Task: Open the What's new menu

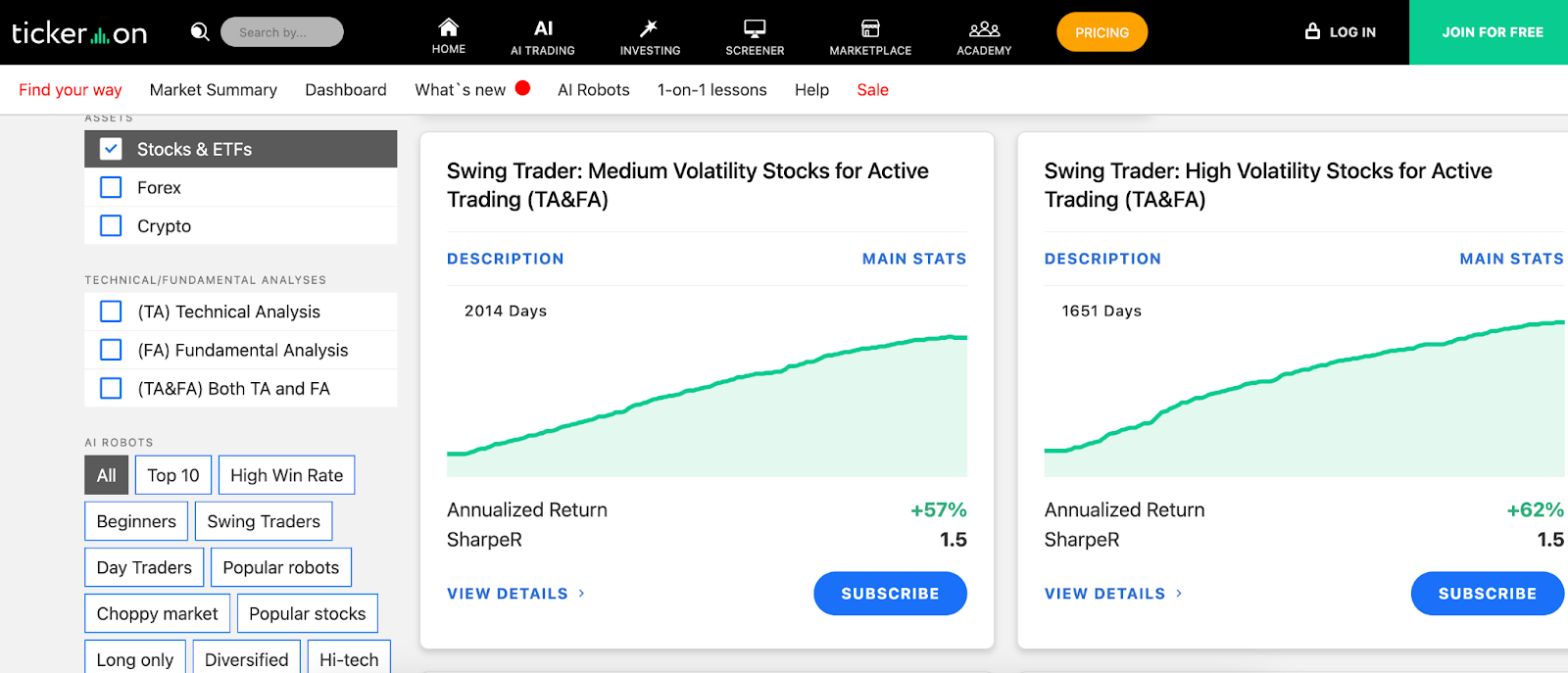Action: click(x=462, y=89)
